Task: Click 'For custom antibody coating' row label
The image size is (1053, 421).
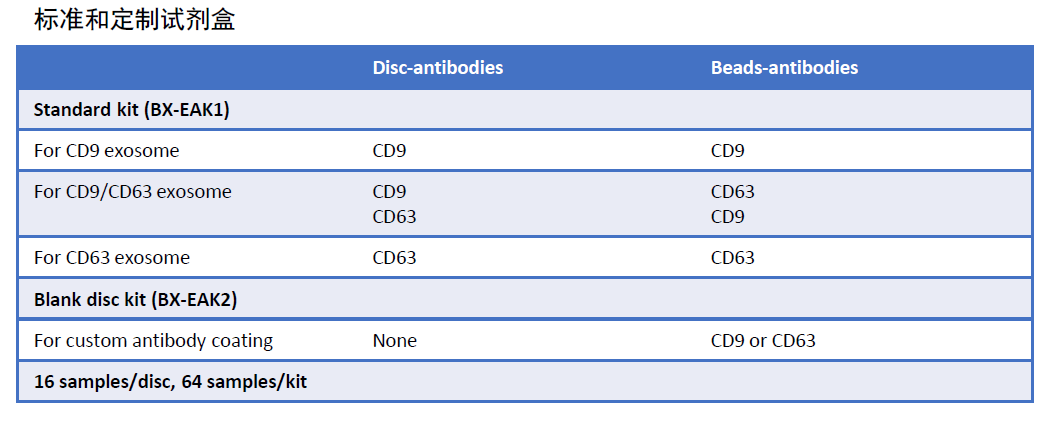Action: coord(153,341)
